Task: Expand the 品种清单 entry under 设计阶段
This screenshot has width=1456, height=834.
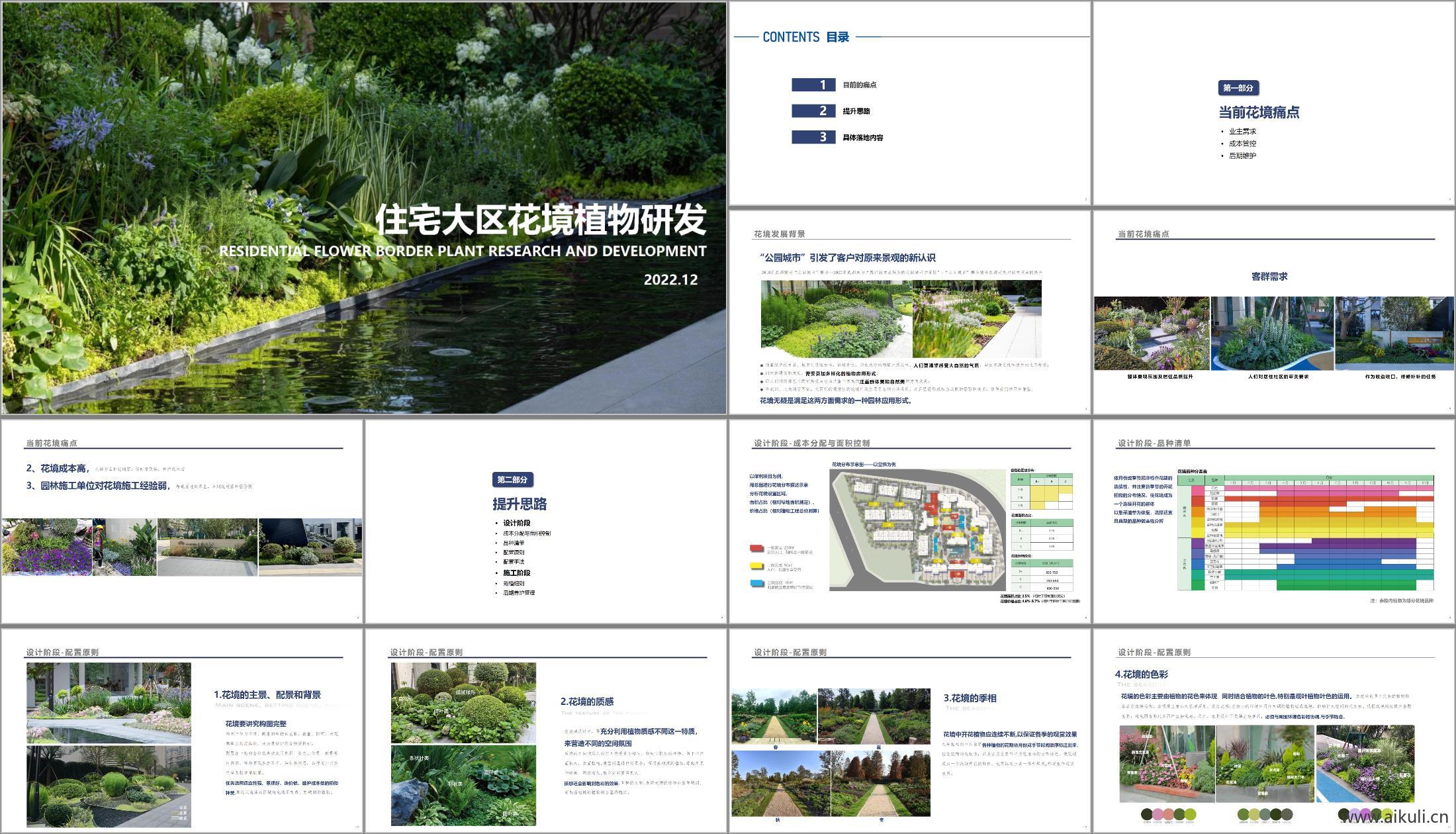Action: click(514, 543)
